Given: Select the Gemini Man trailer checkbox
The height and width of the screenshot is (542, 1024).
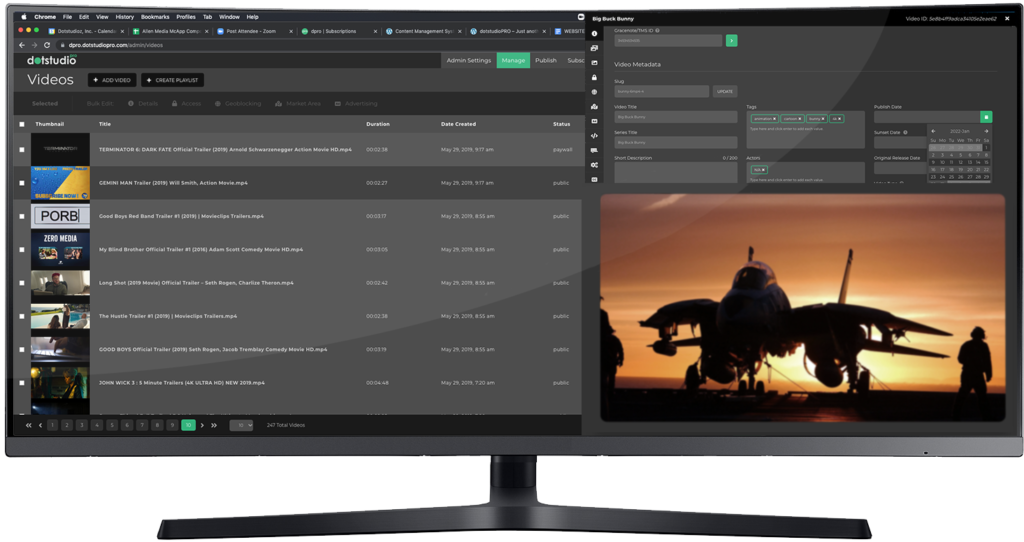Looking at the screenshot, I should [22, 183].
